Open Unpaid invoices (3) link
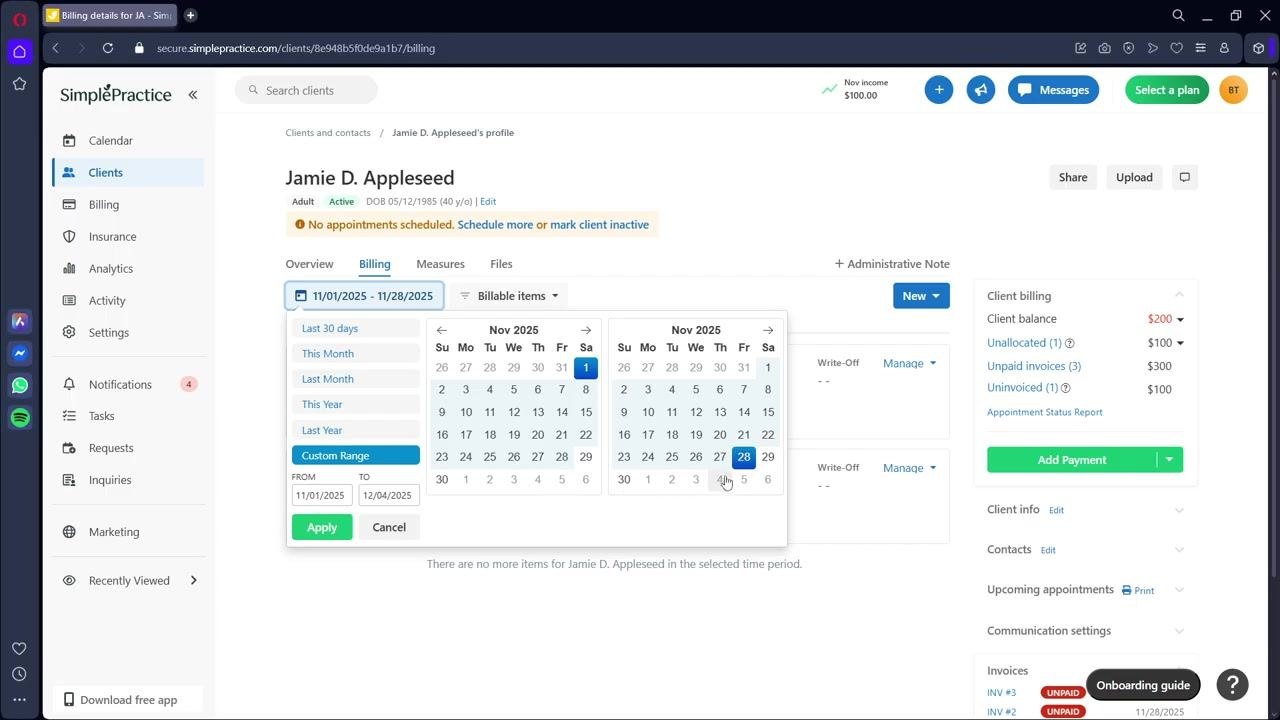1280x720 pixels. click(1034, 366)
